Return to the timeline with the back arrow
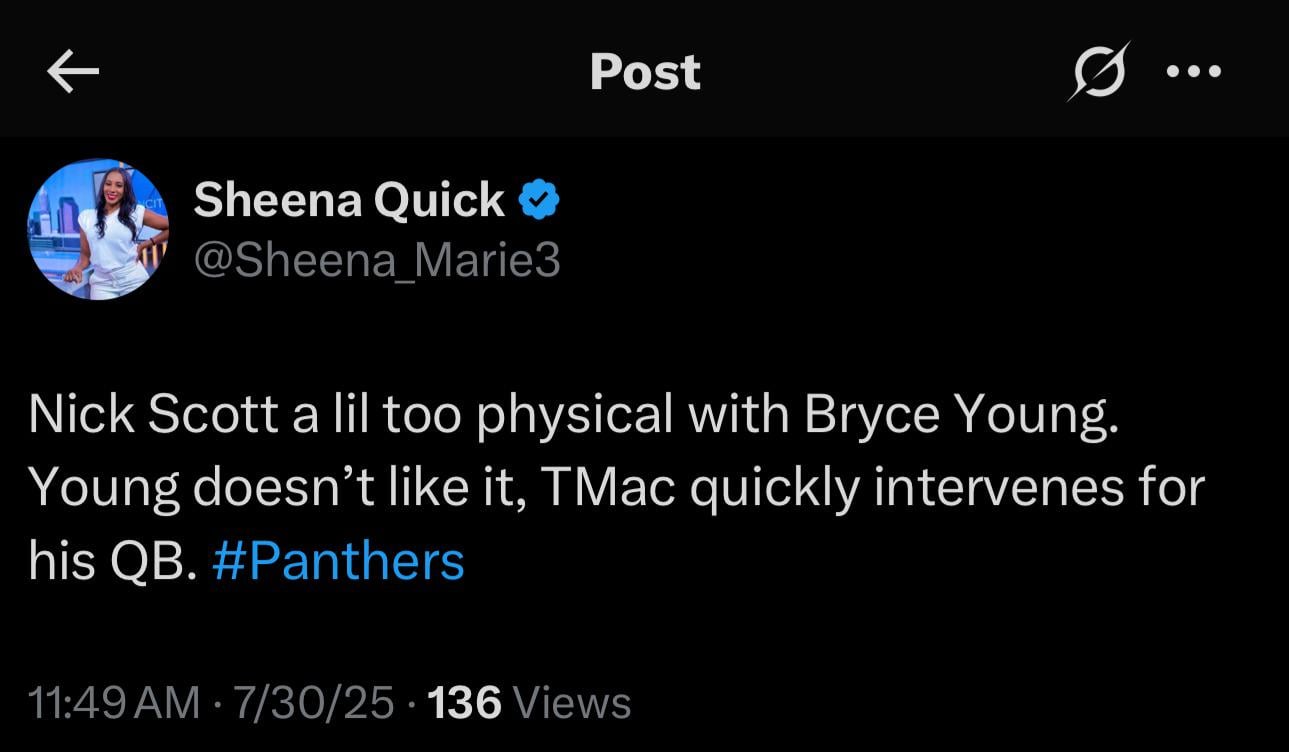Viewport: 1289px width, 752px height. pyautogui.click(x=72, y=70)
